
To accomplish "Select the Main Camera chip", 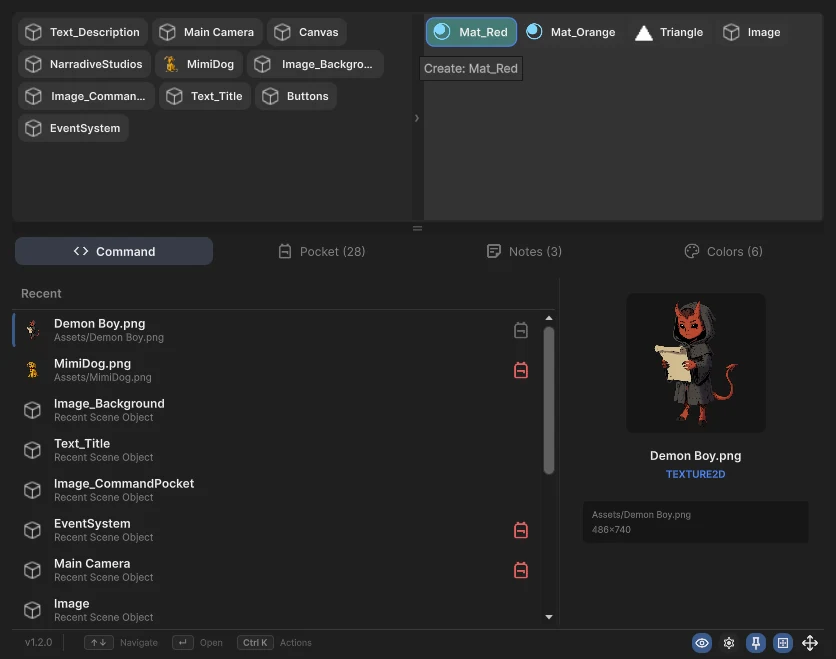I will pos(207,32).
